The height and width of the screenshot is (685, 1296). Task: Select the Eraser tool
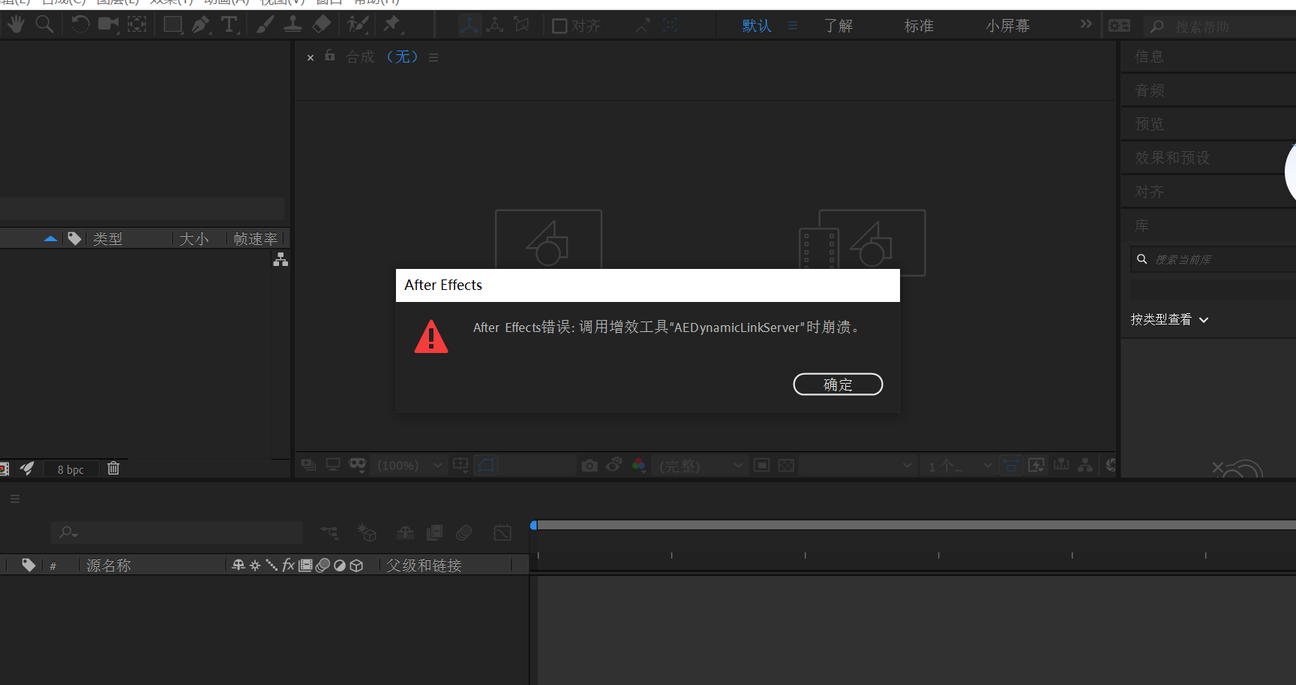(x=321, y=24)
